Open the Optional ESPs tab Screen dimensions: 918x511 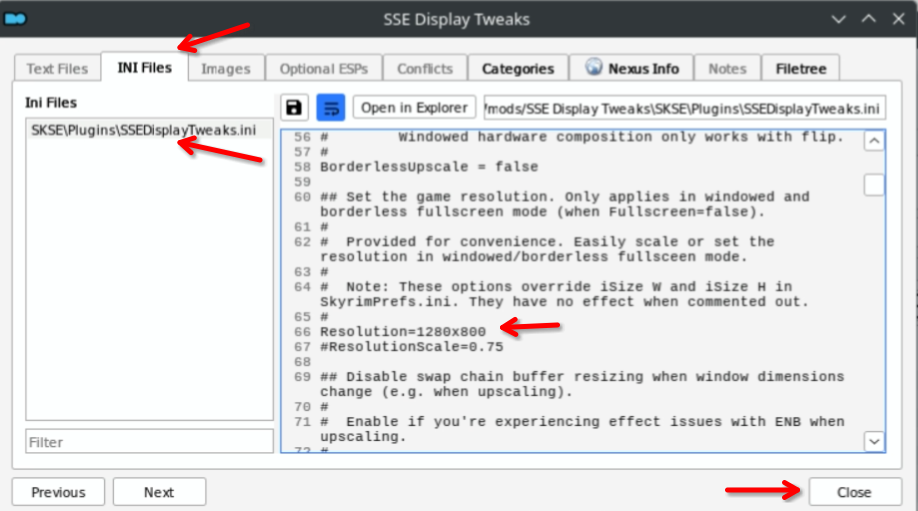pos(324,68)
